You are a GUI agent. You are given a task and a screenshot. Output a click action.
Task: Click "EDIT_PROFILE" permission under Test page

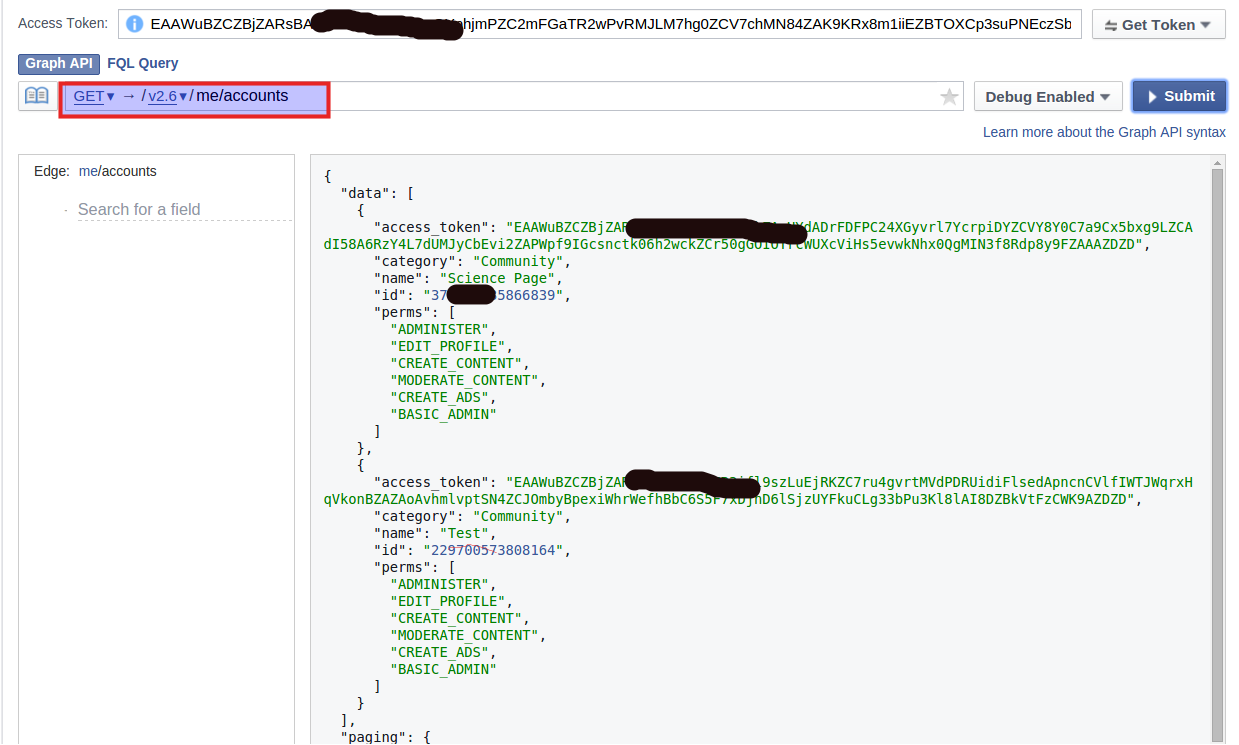coord(449,601)
